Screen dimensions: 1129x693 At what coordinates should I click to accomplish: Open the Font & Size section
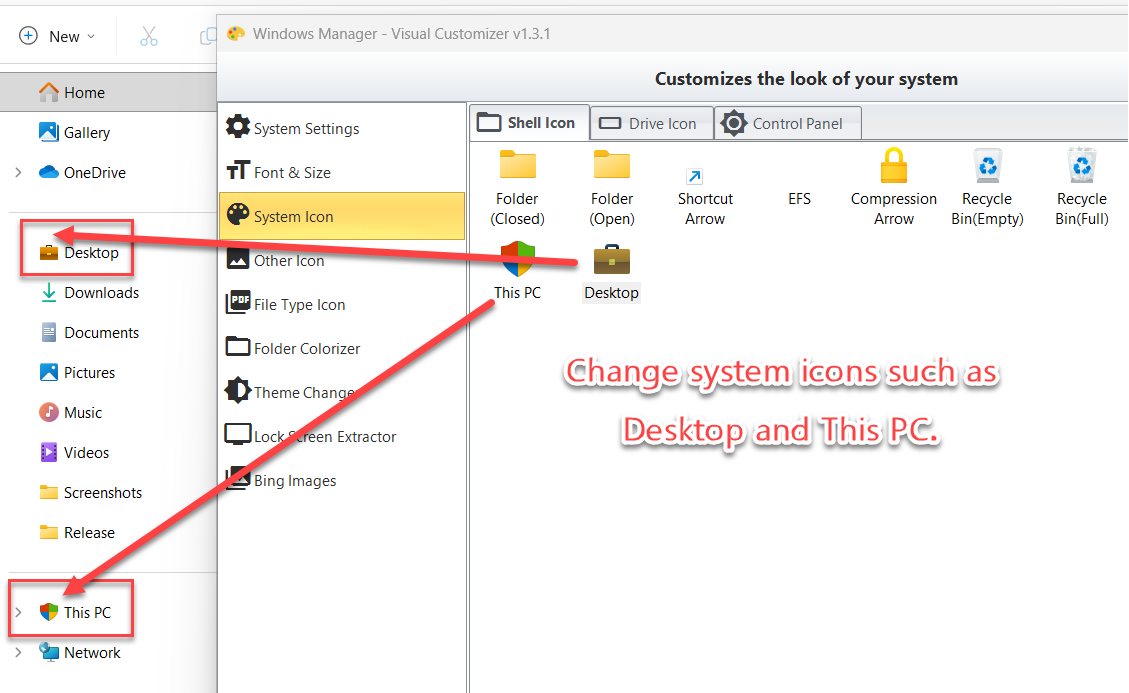point(342,172)
